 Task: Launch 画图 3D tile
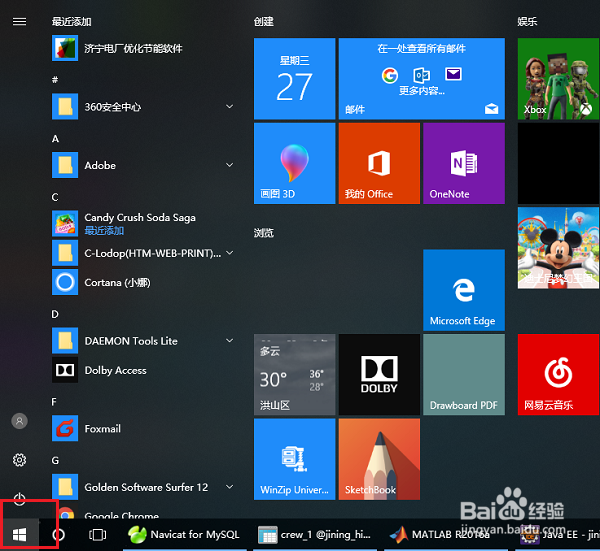tap(295, 163)
